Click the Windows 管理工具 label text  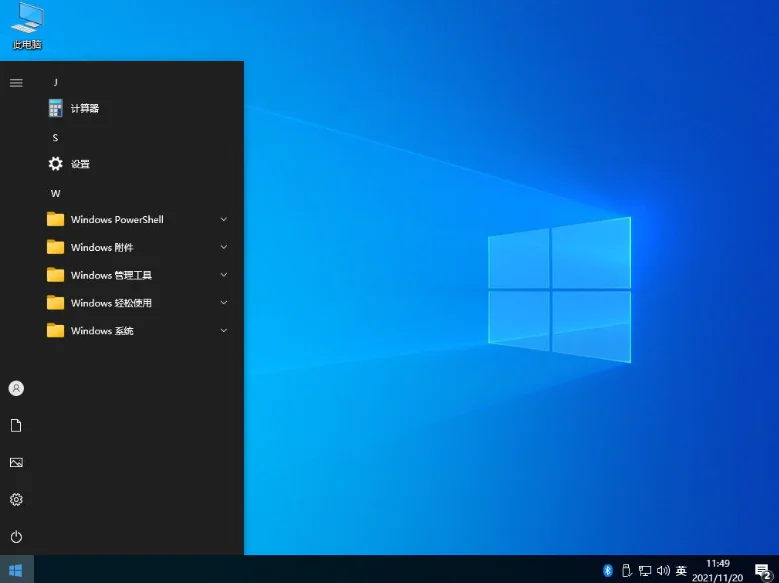(x=111, y=275)
